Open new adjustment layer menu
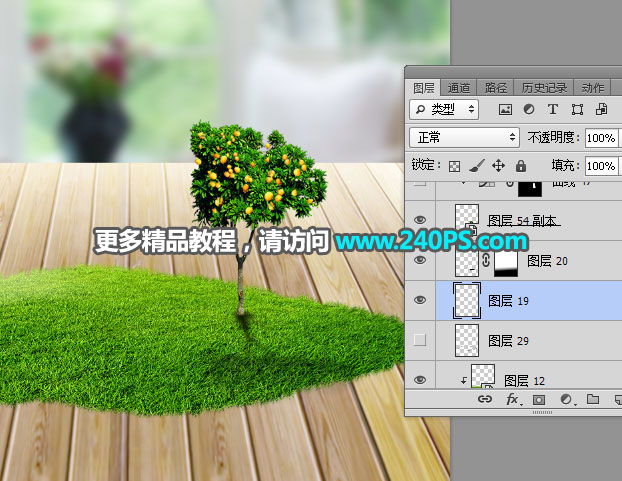 [566, 399]
